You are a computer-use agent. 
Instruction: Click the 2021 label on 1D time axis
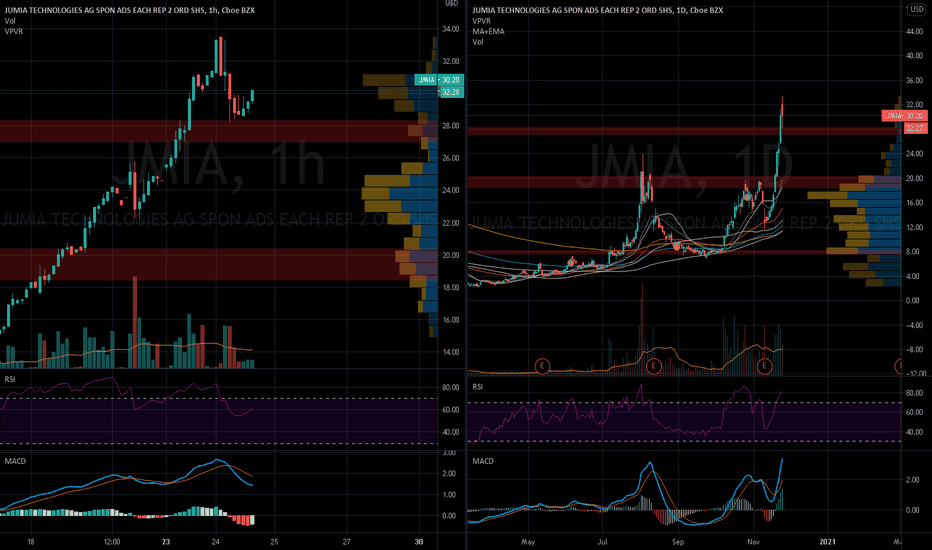tap(827, 542)
